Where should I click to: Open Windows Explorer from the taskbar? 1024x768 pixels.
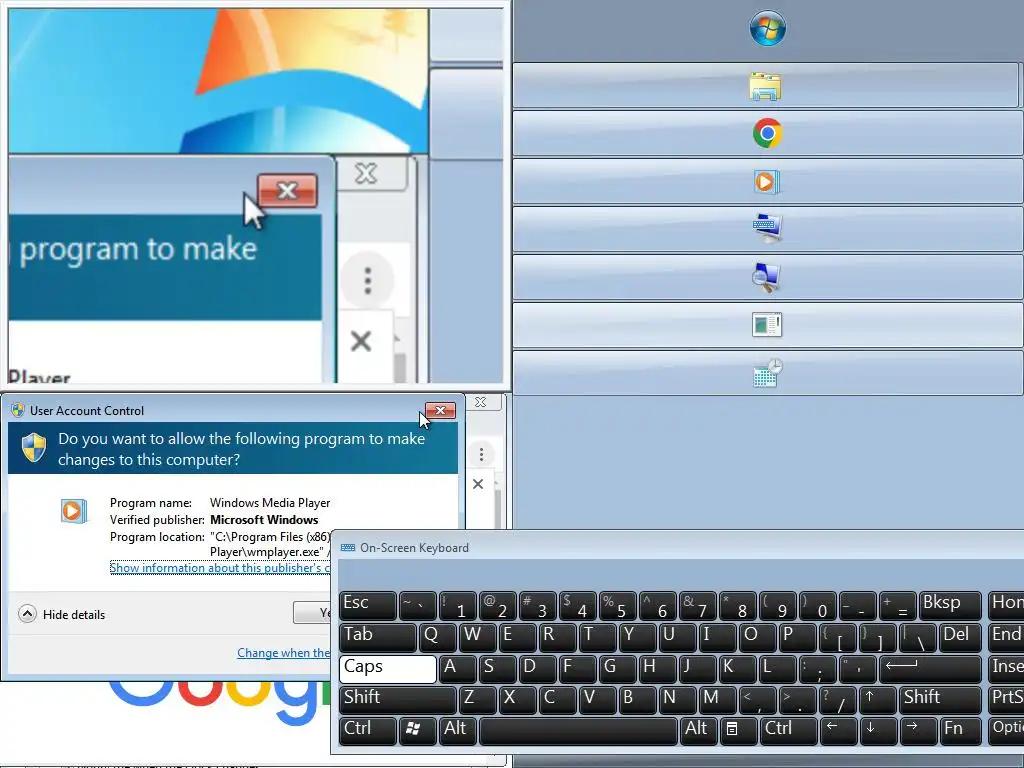coord(765,86)
